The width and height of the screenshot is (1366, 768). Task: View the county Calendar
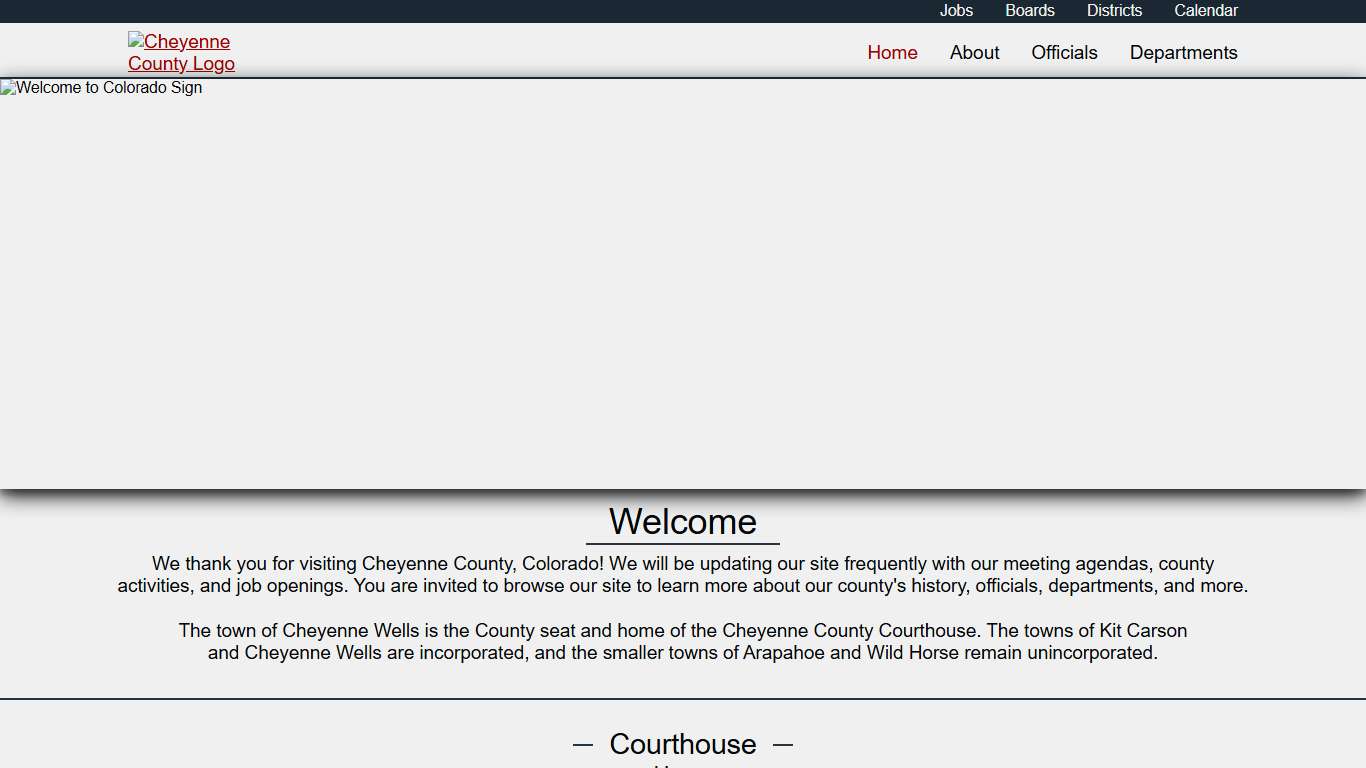[x=1205, y=11]
